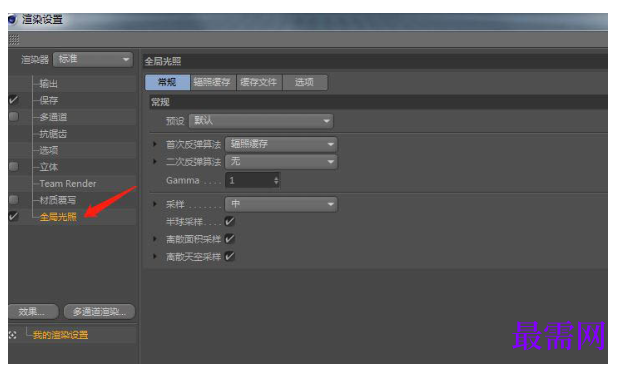This screenshot has width=624, height=367.
Task: Click the 全局光照 panel title
Action: pos(163,61)
